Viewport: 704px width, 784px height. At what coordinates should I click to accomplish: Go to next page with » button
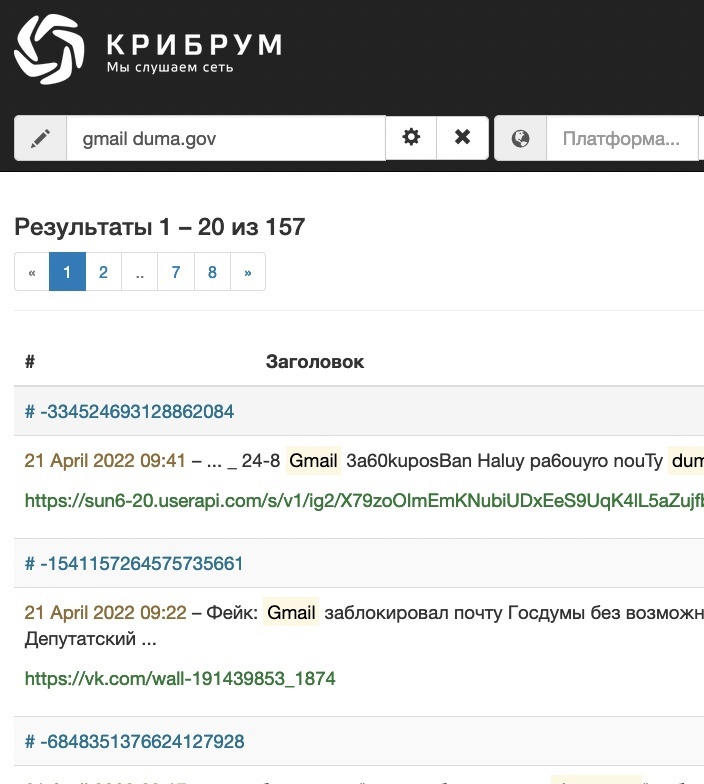point(248,272)
